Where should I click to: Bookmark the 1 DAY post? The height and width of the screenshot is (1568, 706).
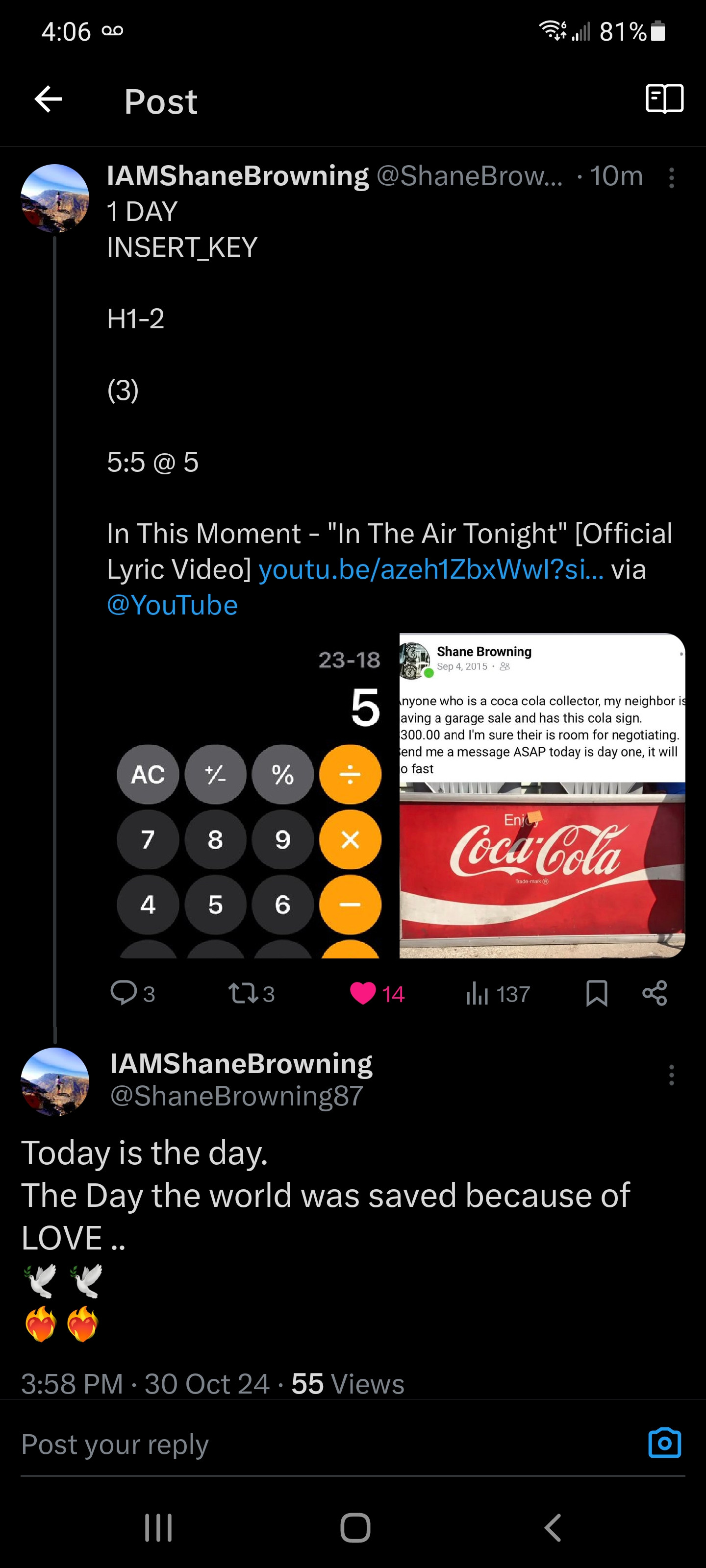(596, 993)
